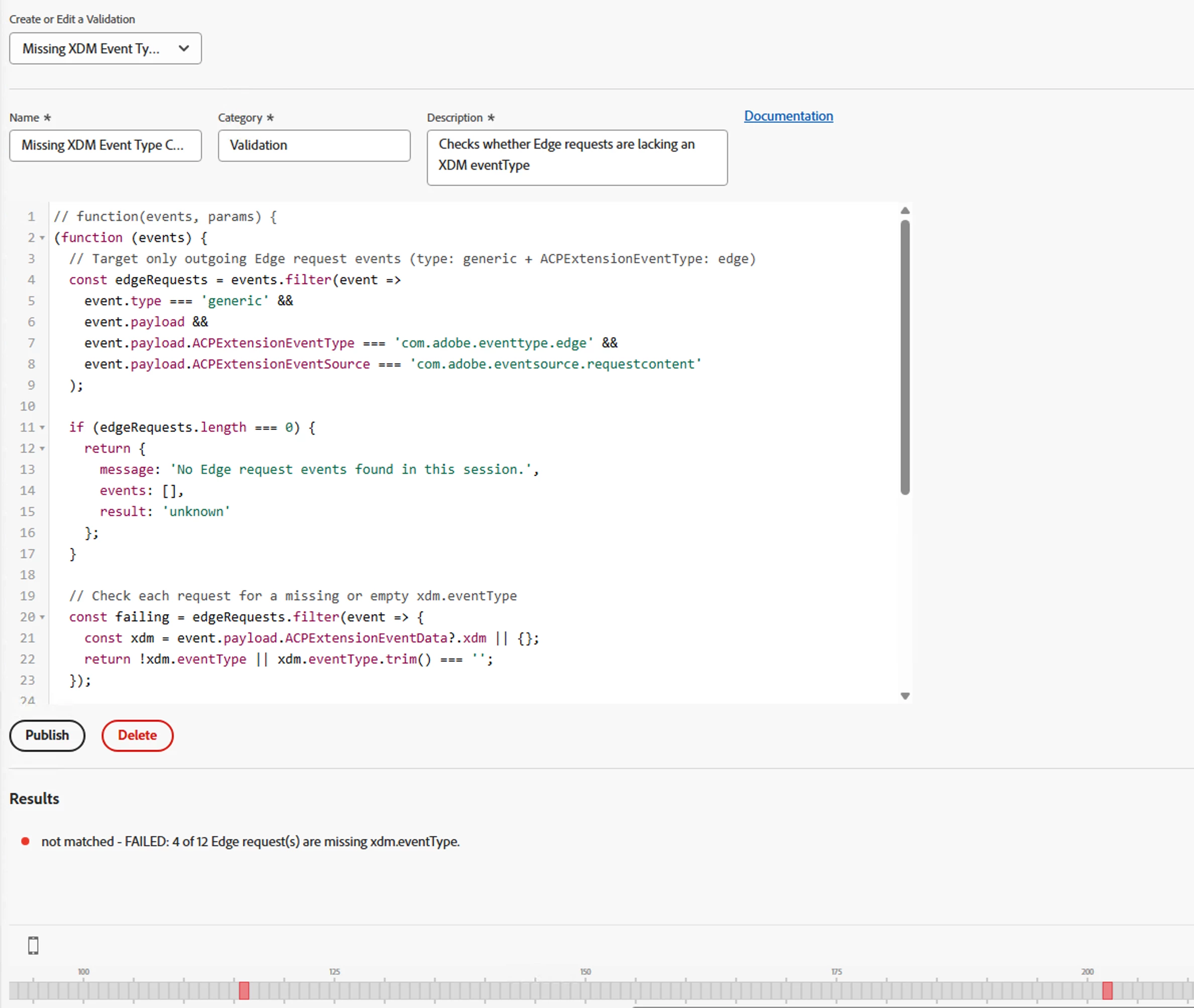The image size is (1194, 1008).
Task: Click the Category input field
Action: tap(314, 145)
